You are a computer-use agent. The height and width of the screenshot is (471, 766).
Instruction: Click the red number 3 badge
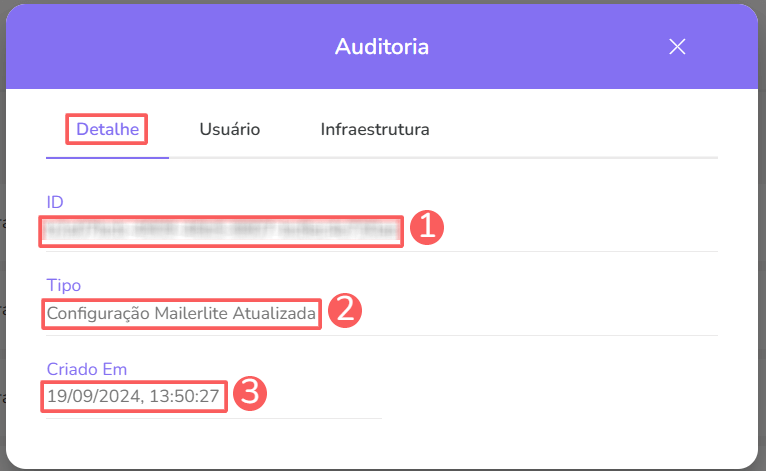(249, 393)
